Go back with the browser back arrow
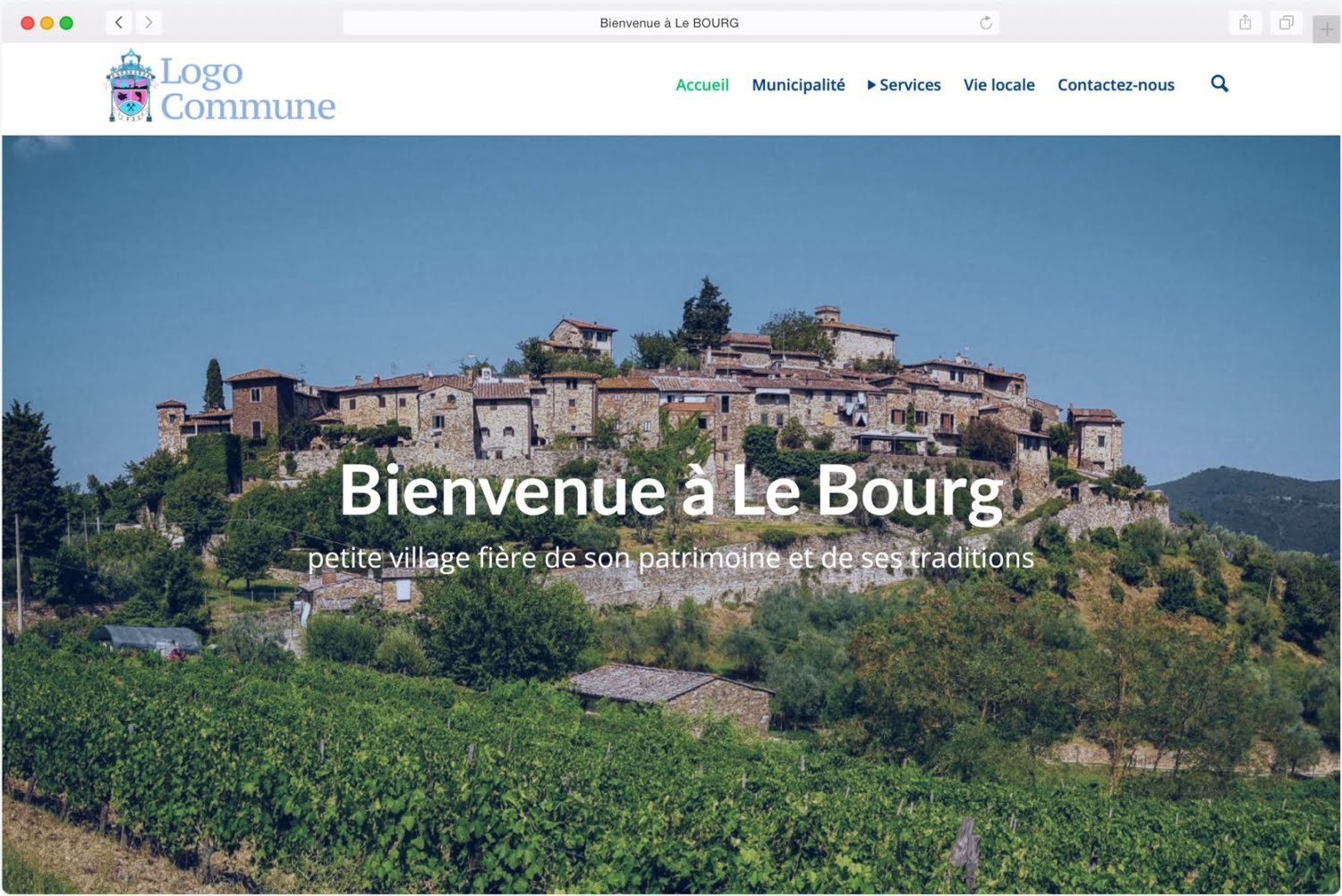The height and width of the screenshot is (896, 1342). coord(119,22)
